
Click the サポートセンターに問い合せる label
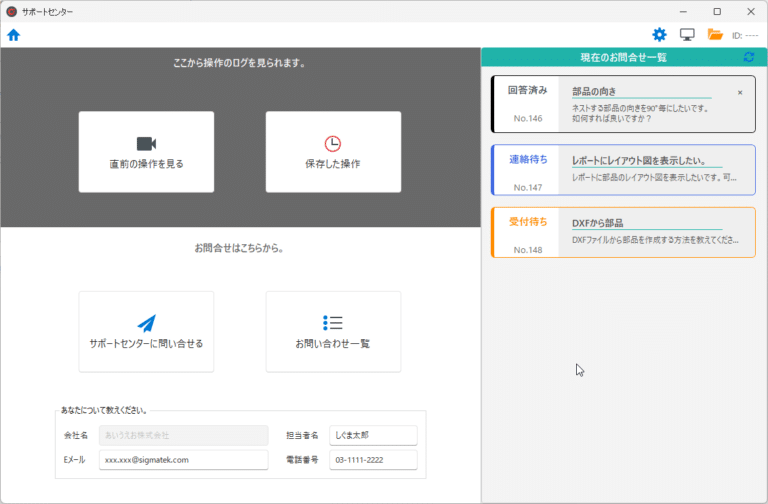click(x=146, y=344)
